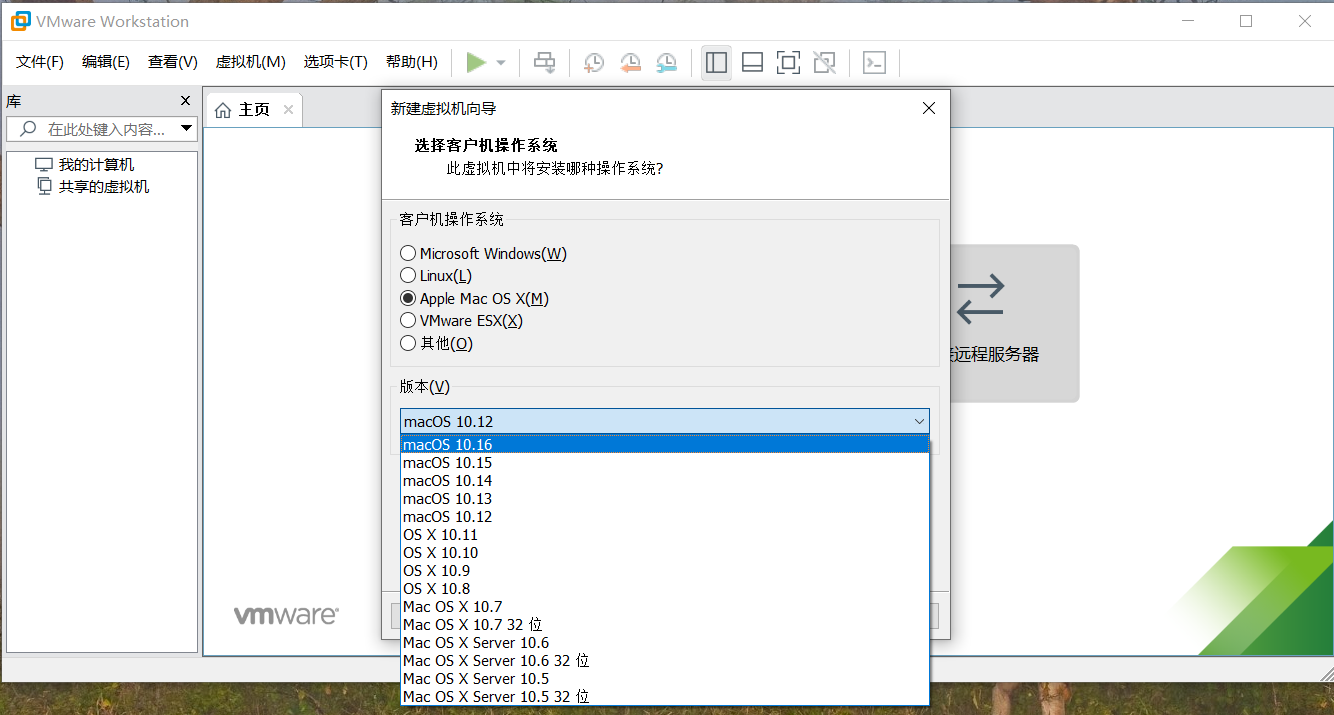Choose macOS 10.15 from version list

665,463
